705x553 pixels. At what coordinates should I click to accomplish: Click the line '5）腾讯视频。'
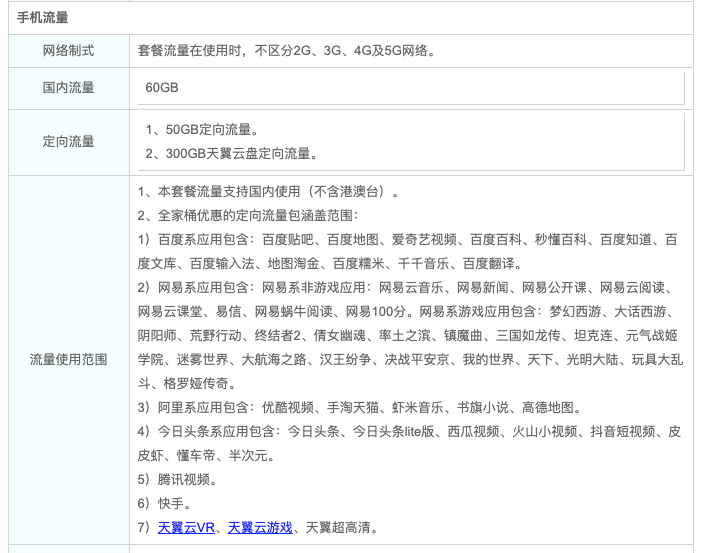[178, 480]
